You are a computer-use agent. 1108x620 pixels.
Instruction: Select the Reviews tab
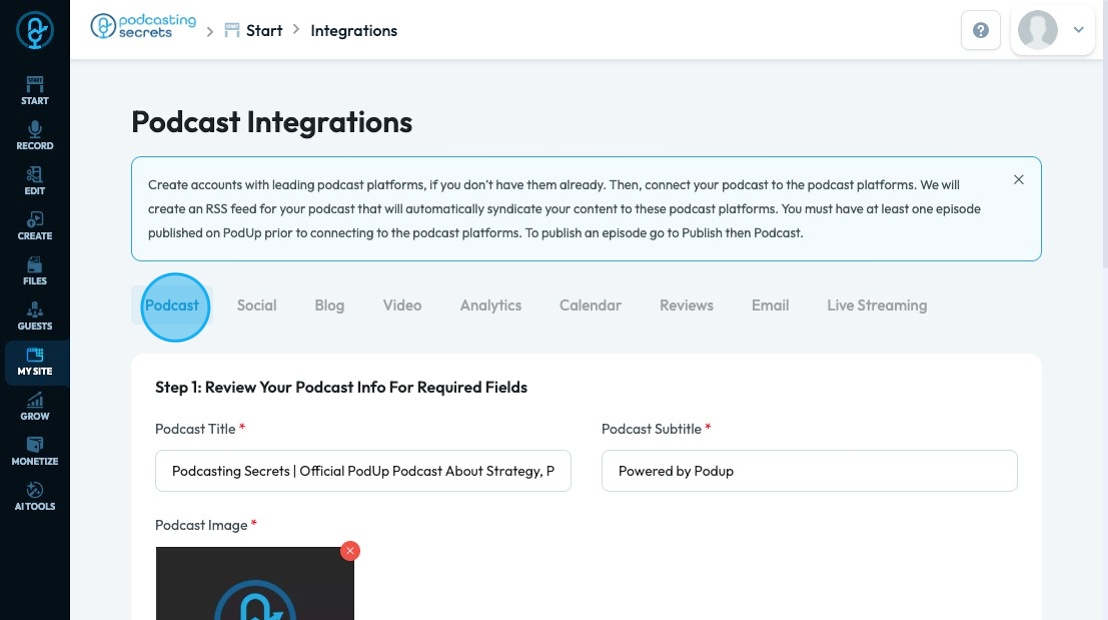686,306
